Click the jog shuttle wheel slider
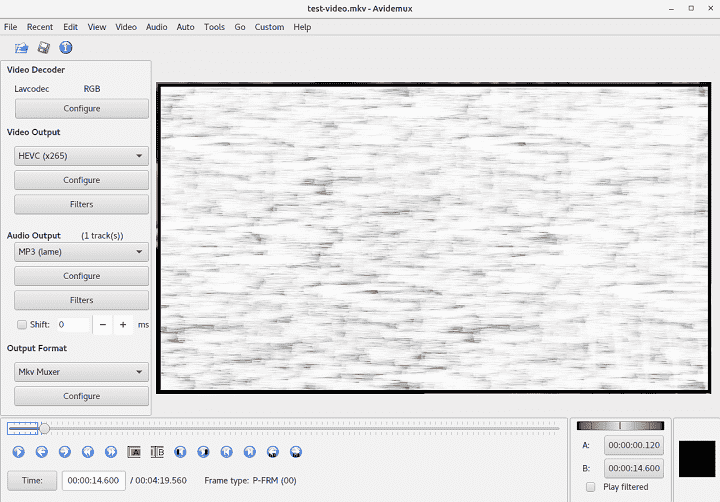This screenshot has width=720, height=502. [620, 426]
